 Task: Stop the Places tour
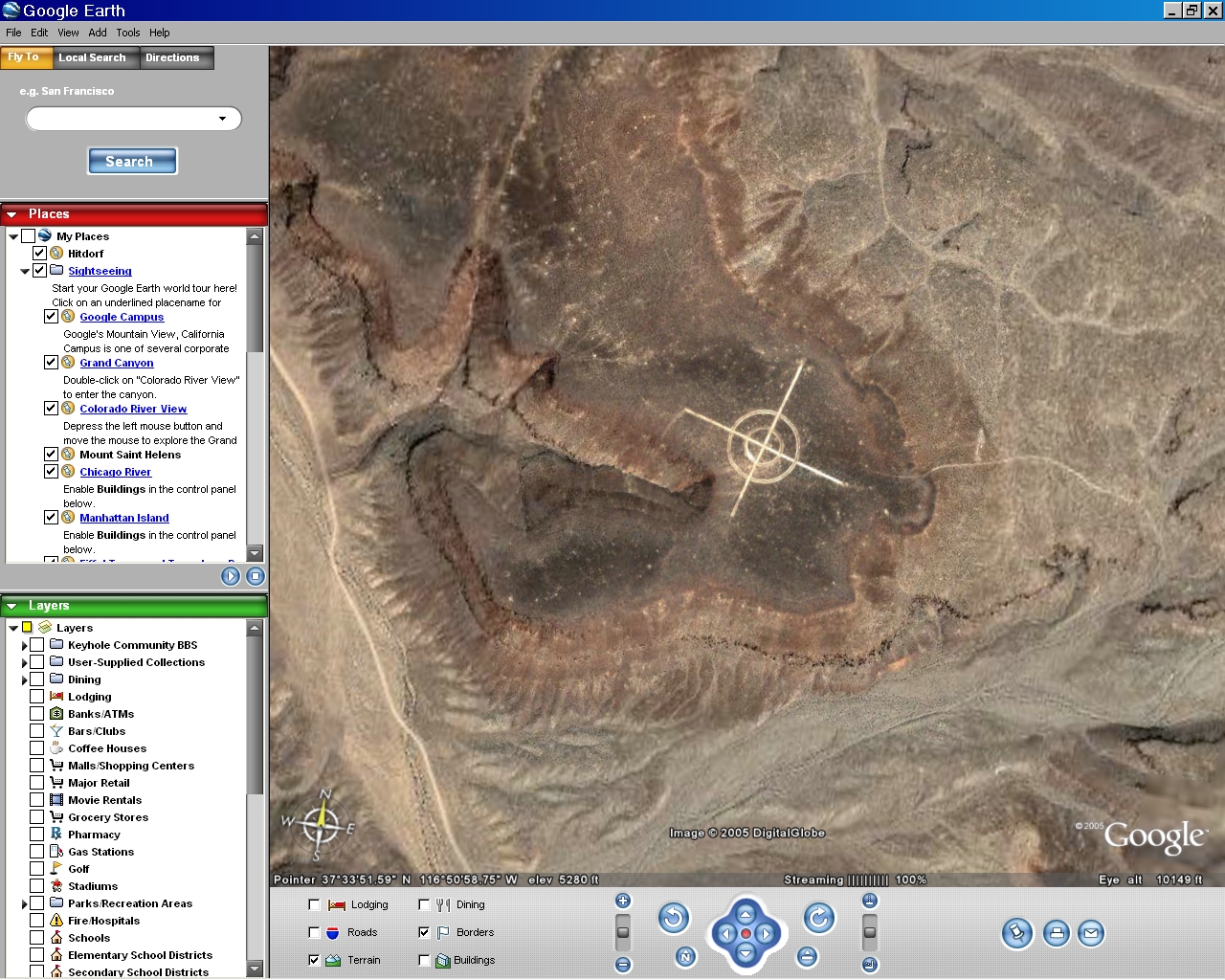click(255, 576)
